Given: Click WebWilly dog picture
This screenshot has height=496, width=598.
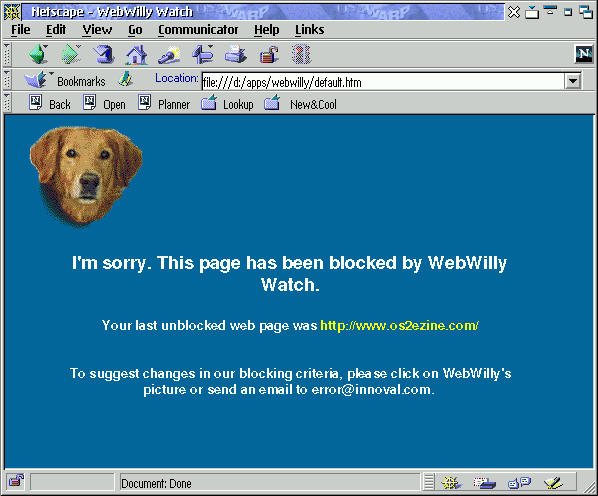Looking at the screenshot, I should (x=86, y=177).
